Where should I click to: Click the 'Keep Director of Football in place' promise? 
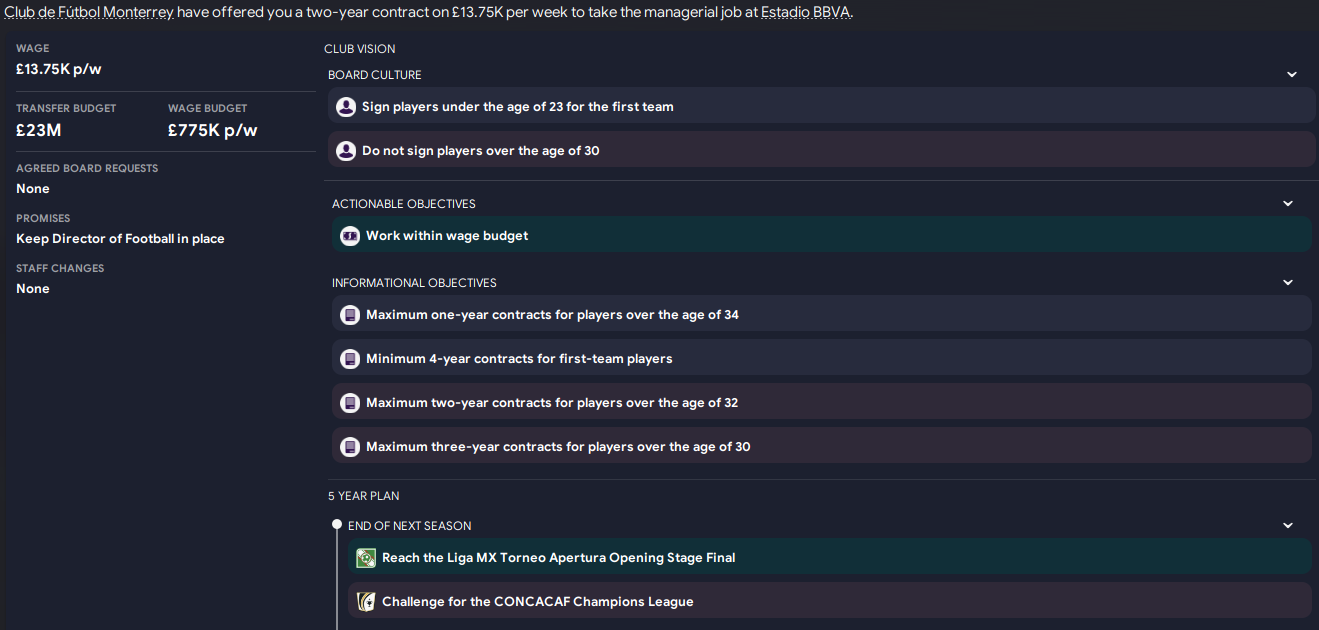pos(120,239)
